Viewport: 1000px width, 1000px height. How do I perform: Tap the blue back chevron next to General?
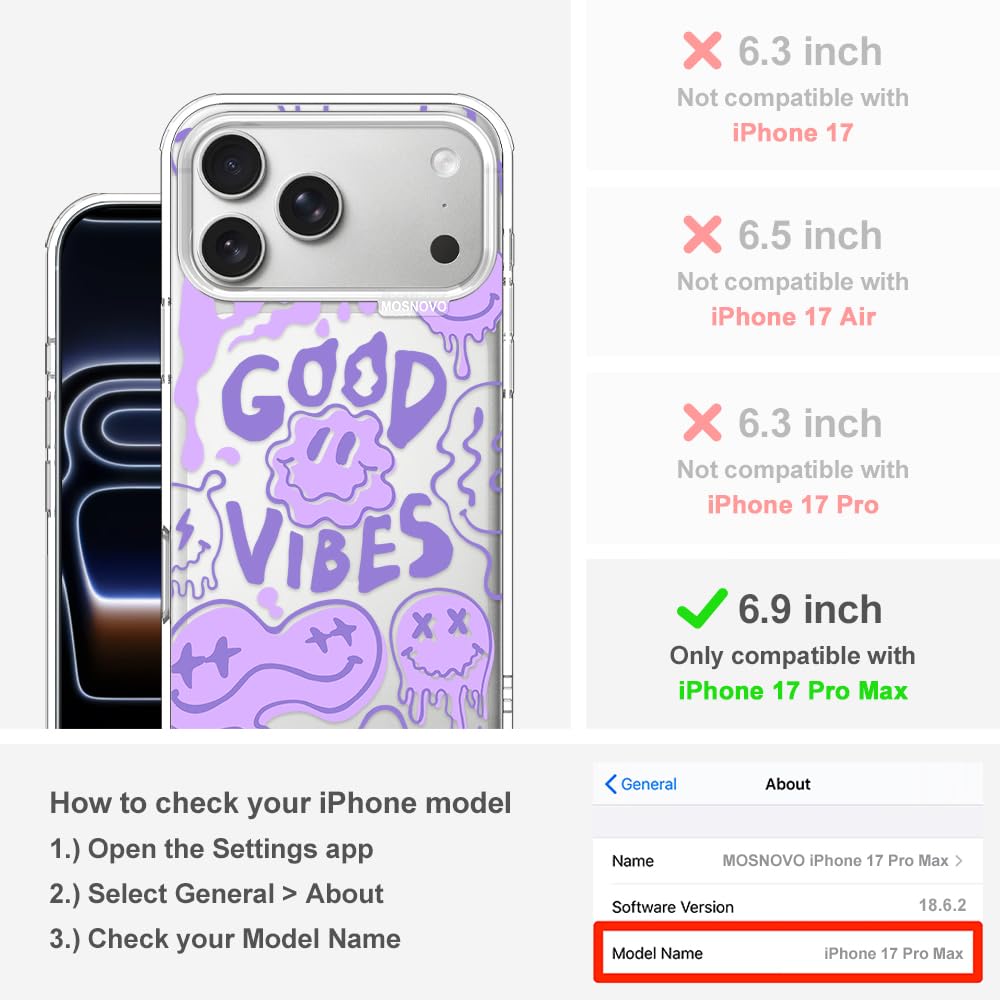pyautogui.click(x=610, y=784)
